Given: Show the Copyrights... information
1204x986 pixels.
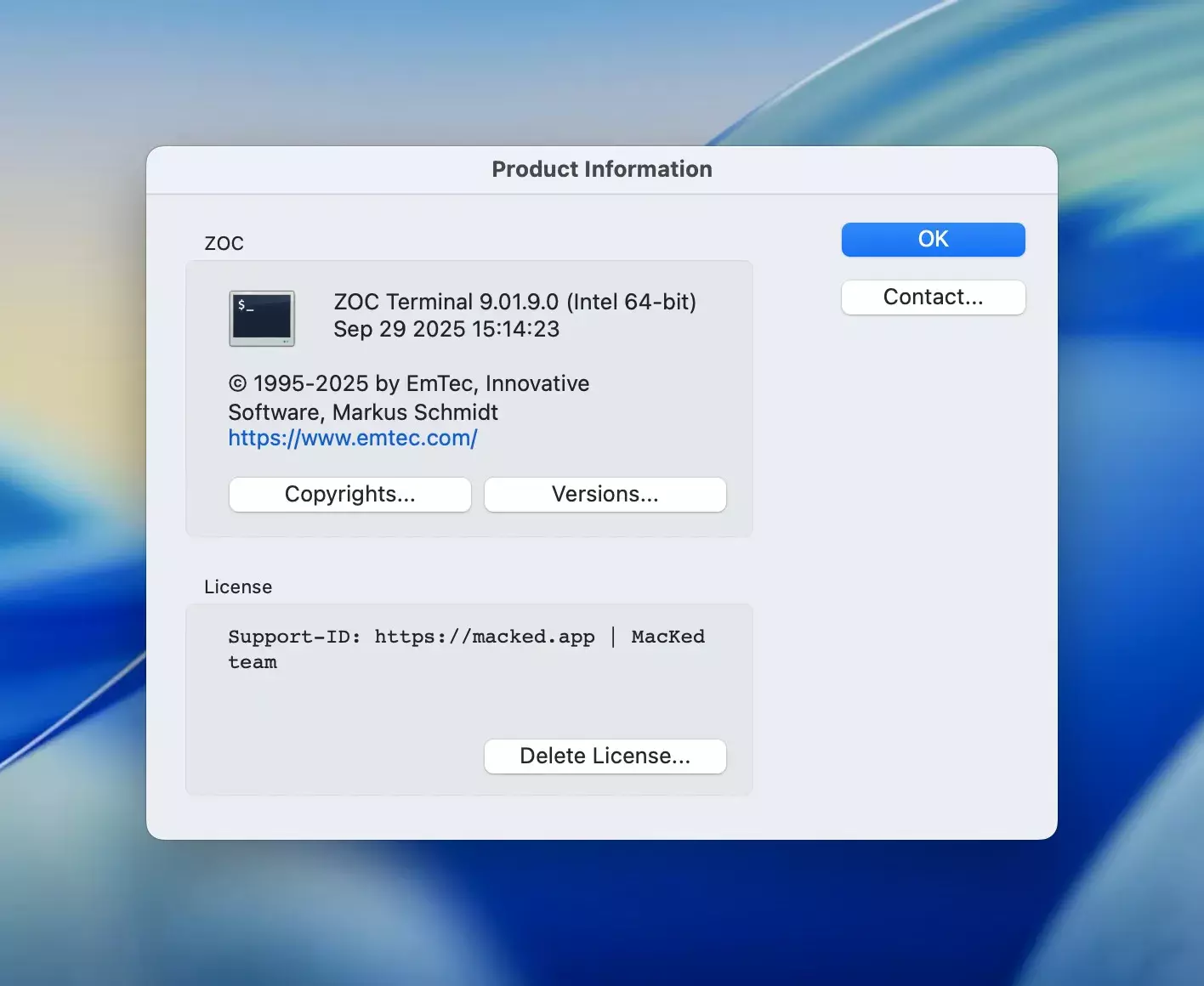Looking at the screenshot, I should tap(349, 495).
